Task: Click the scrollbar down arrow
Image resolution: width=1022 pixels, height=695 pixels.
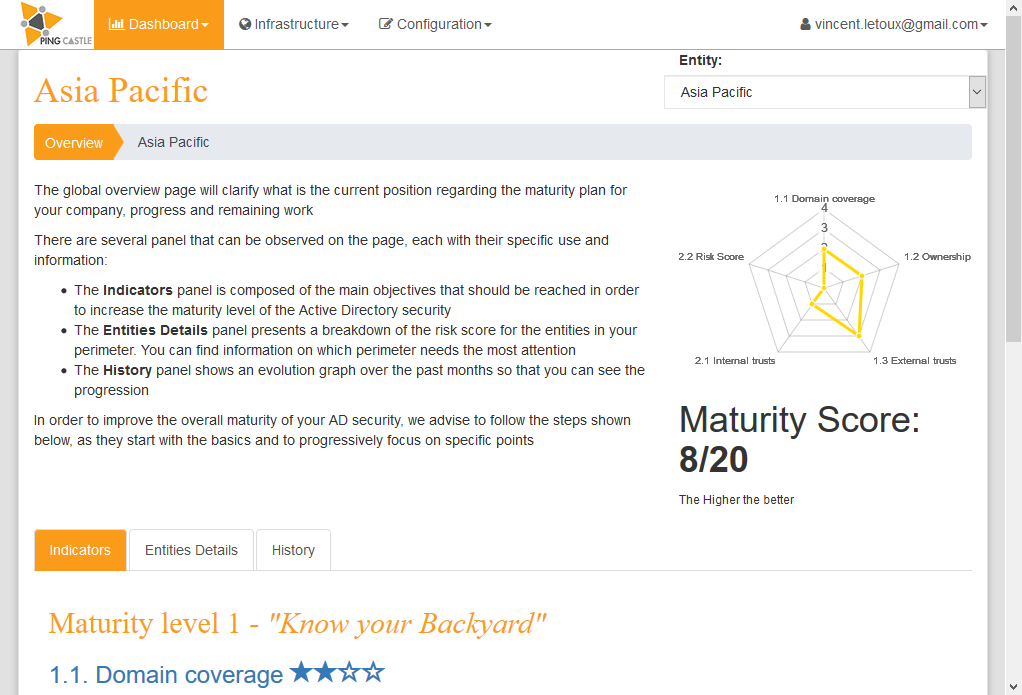Action: click(x=1014, y=687)
